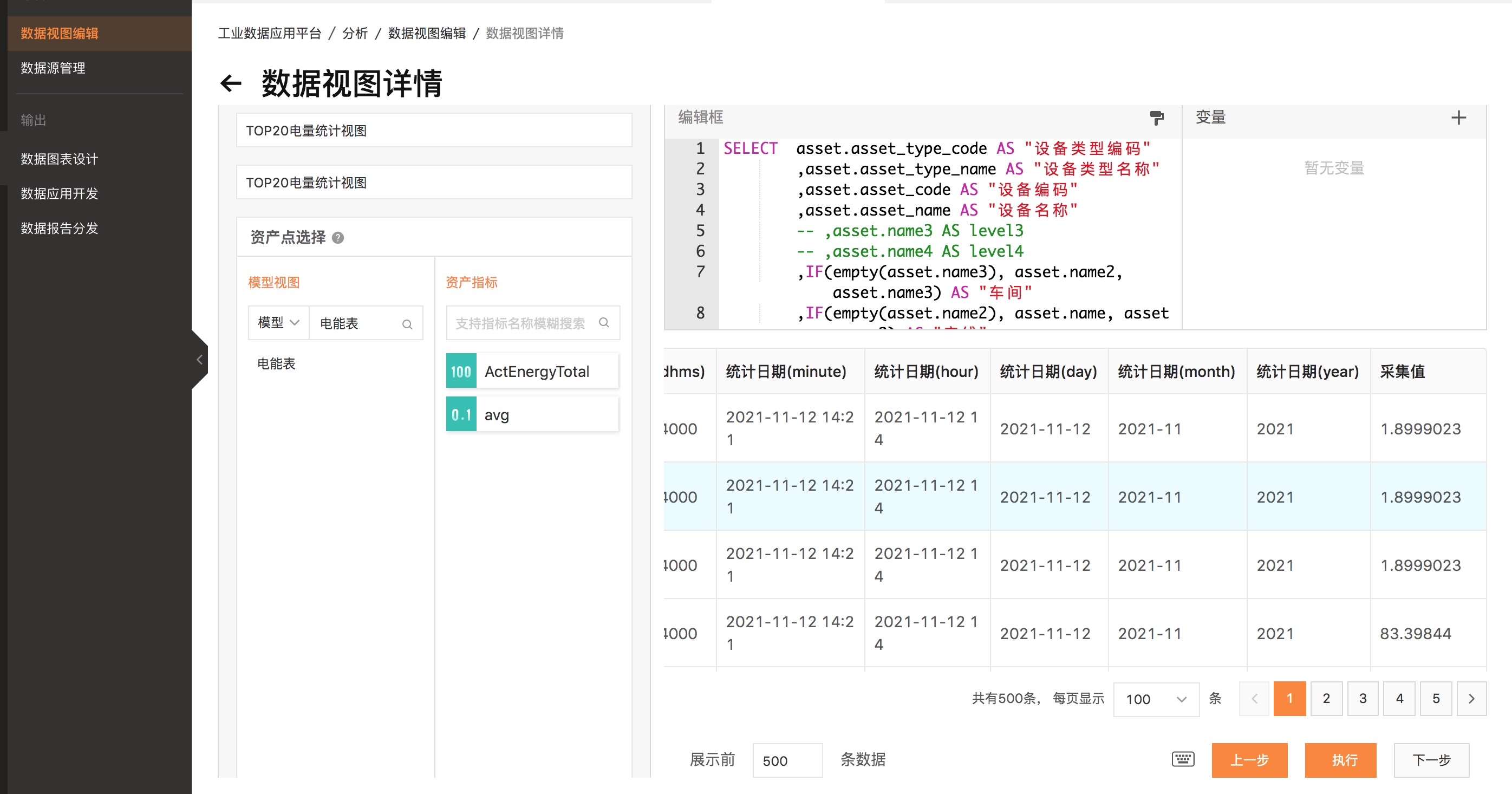Screen dimensions: 1512x794
Task: Click the search icon in 电能表 field
Action: click(x=407, y=324)
